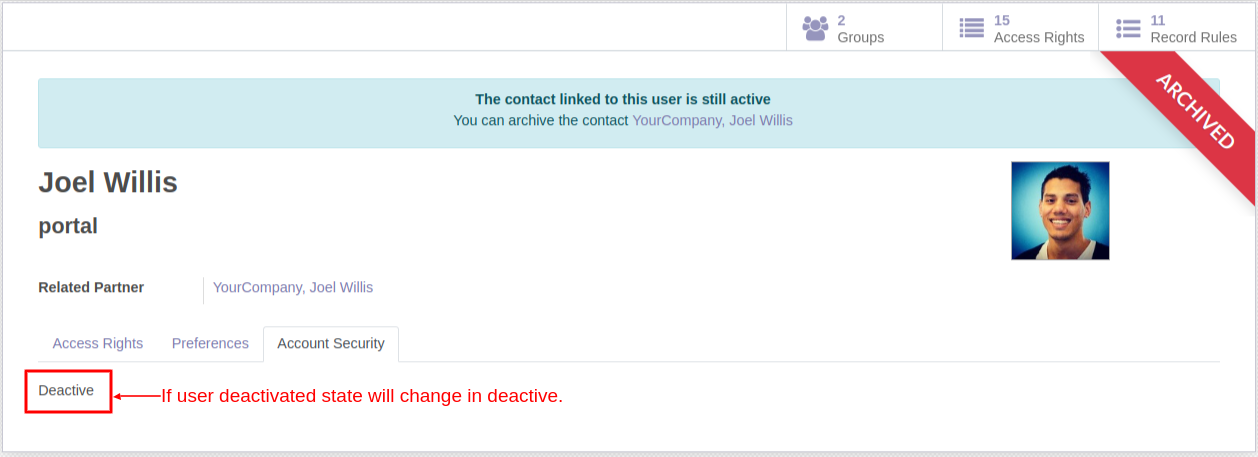Click the portal login text
The width and height of the screenshot is (1258, 457).
(x=68, y=227)
